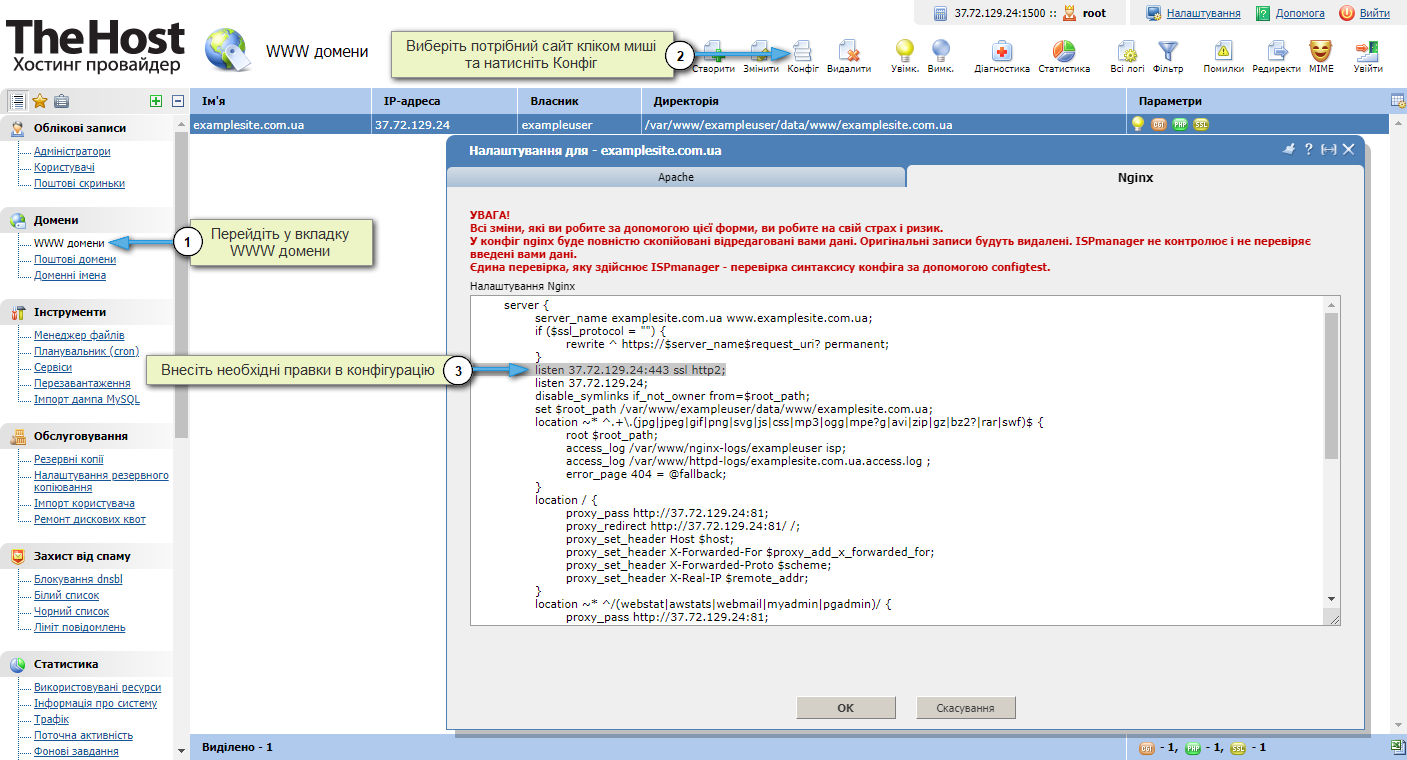Open Імпорт дампа MySQL in the sidebar
This screenshot has width=1407, height=760.
[x=87, y=400]
